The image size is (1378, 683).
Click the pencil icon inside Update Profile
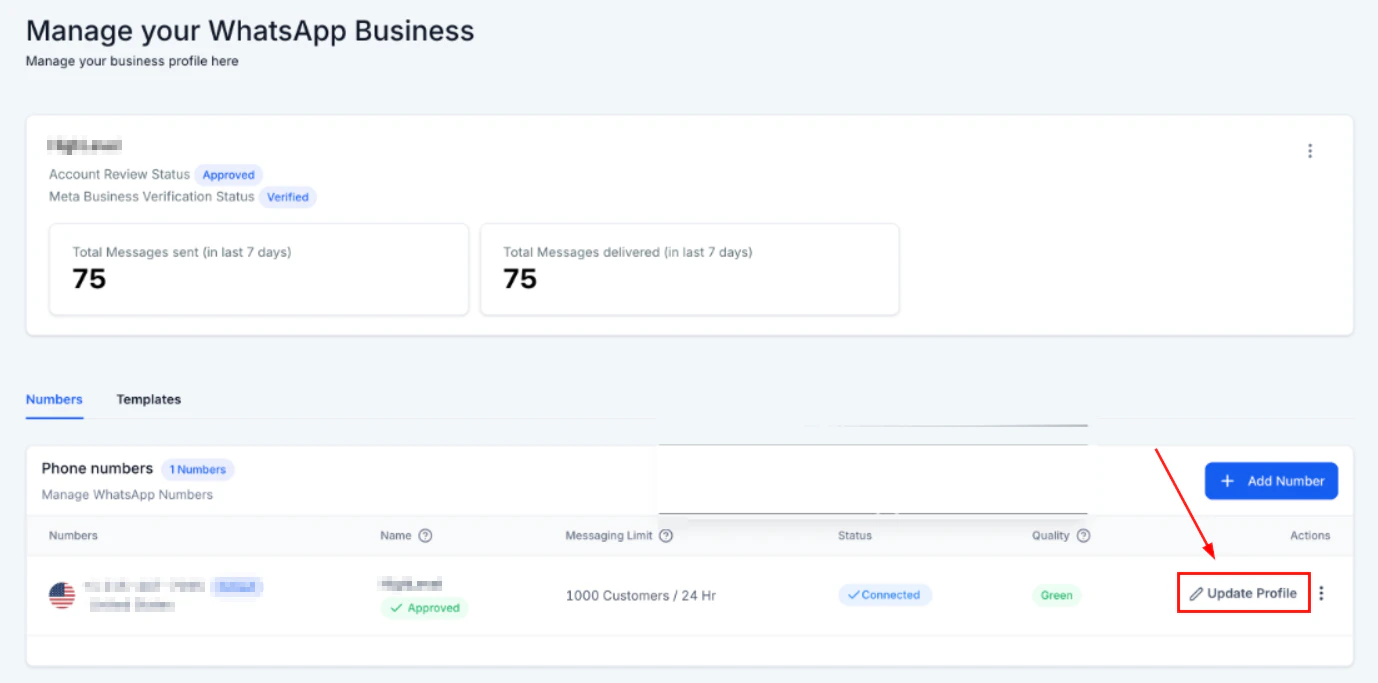click(x=1197, y=592)
